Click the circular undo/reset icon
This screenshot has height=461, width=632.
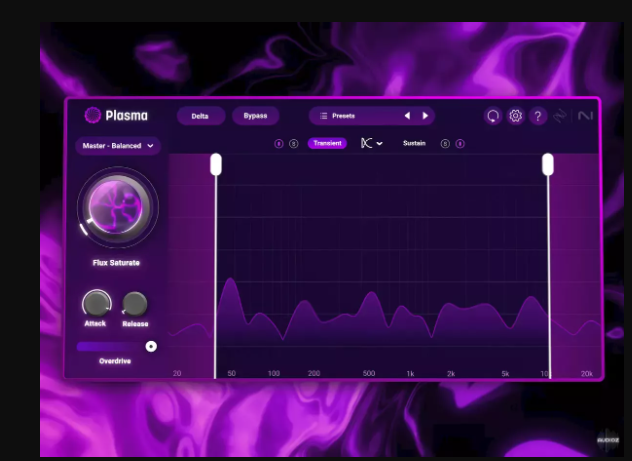[493, 116]
